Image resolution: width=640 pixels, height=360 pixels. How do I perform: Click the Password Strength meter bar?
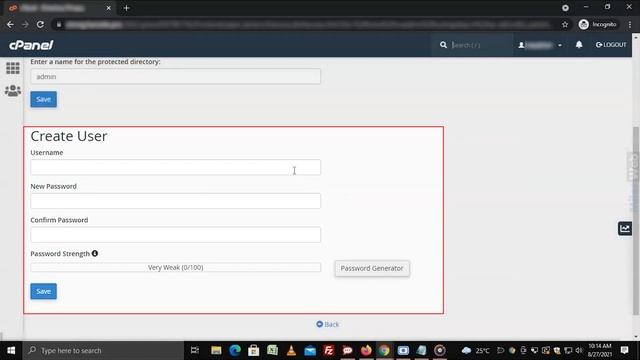point(176,267)
